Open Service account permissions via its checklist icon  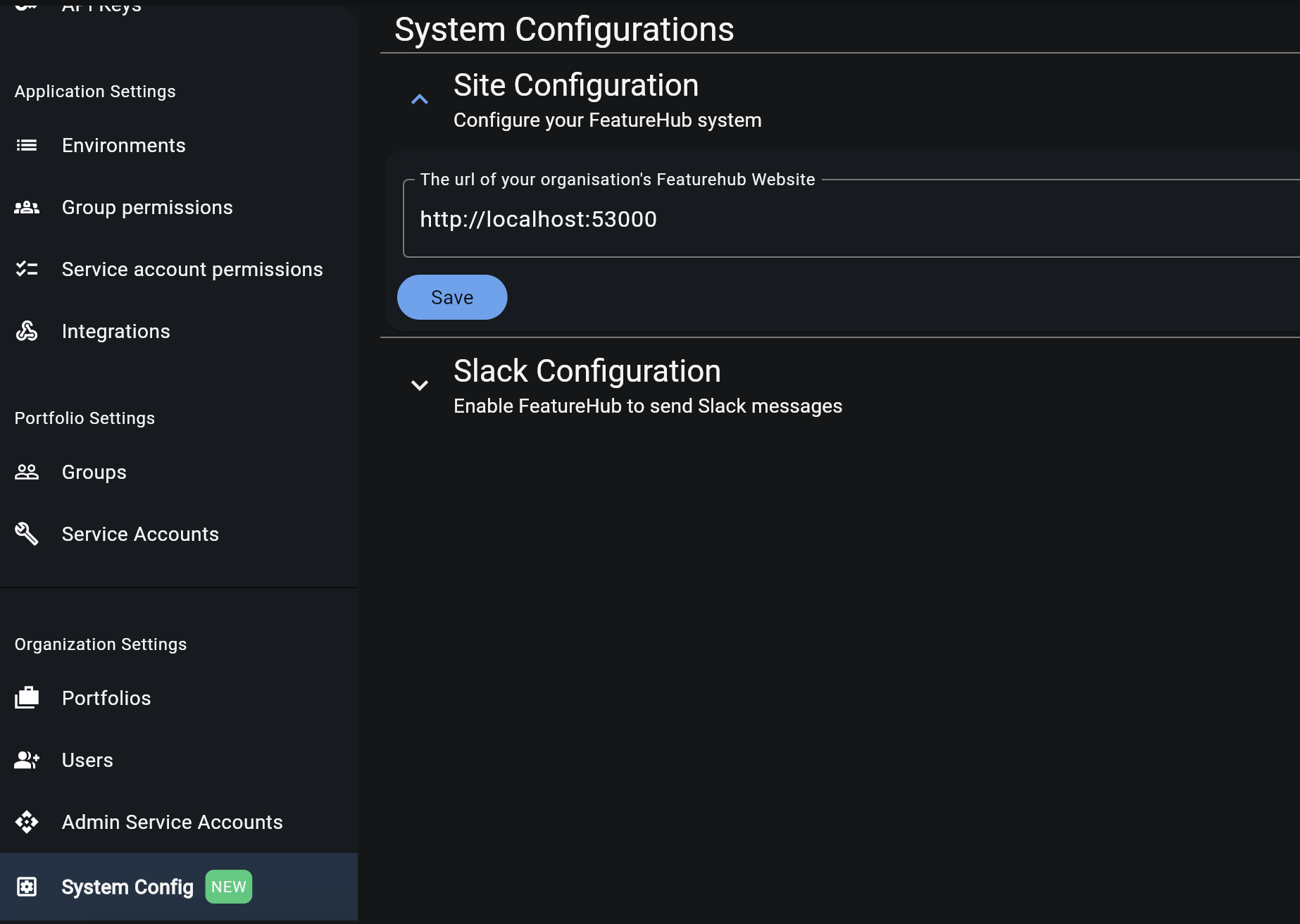coord(26,268)
